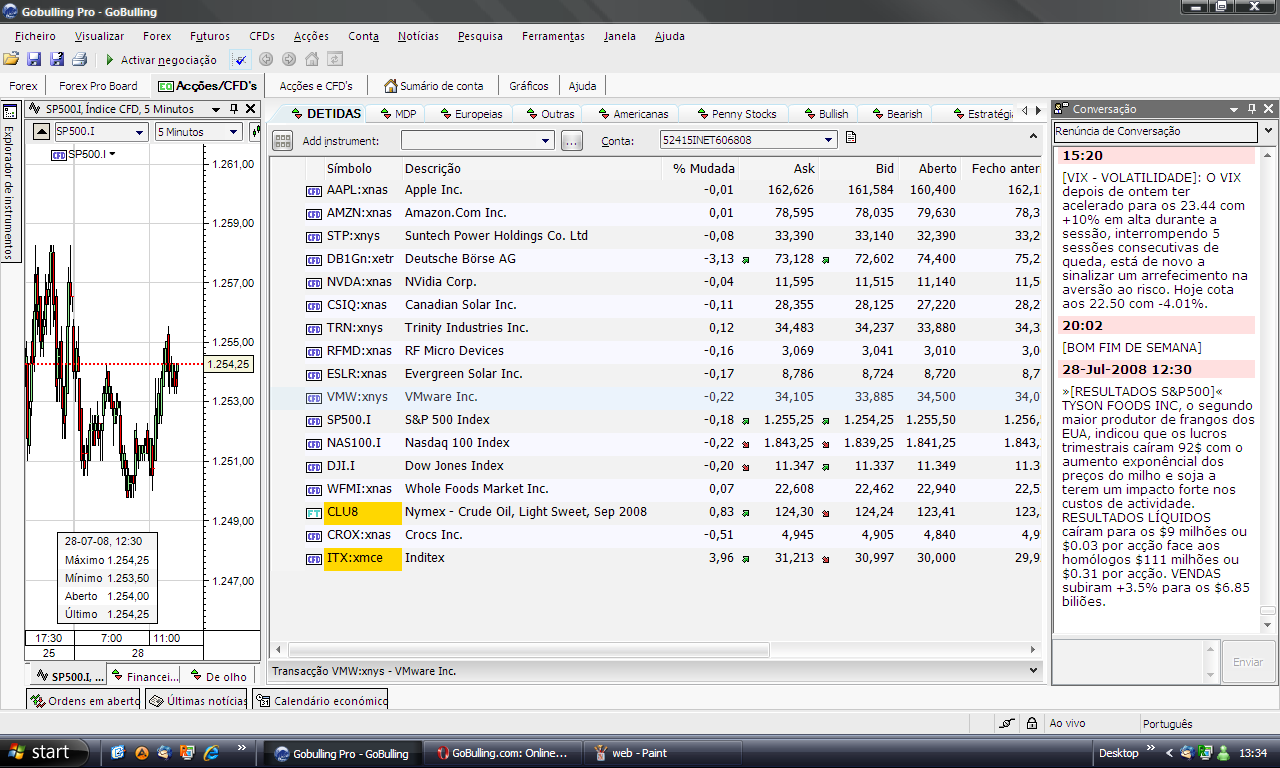This screenshot has width=1280, height=768.
Task: Click the lock icon in status bar
Action: 1031,723
